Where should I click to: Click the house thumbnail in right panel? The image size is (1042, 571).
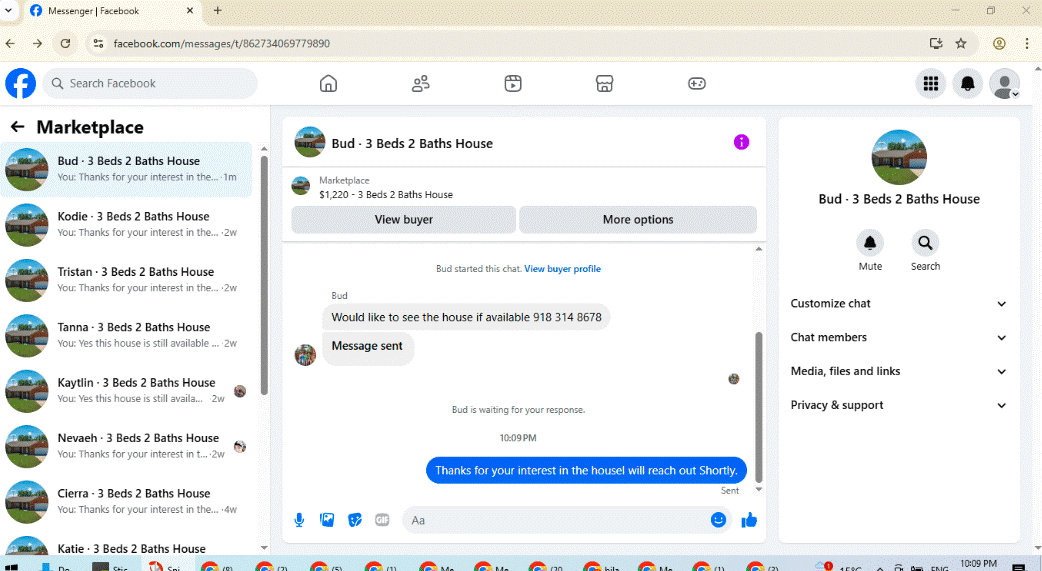coord(898,158)
